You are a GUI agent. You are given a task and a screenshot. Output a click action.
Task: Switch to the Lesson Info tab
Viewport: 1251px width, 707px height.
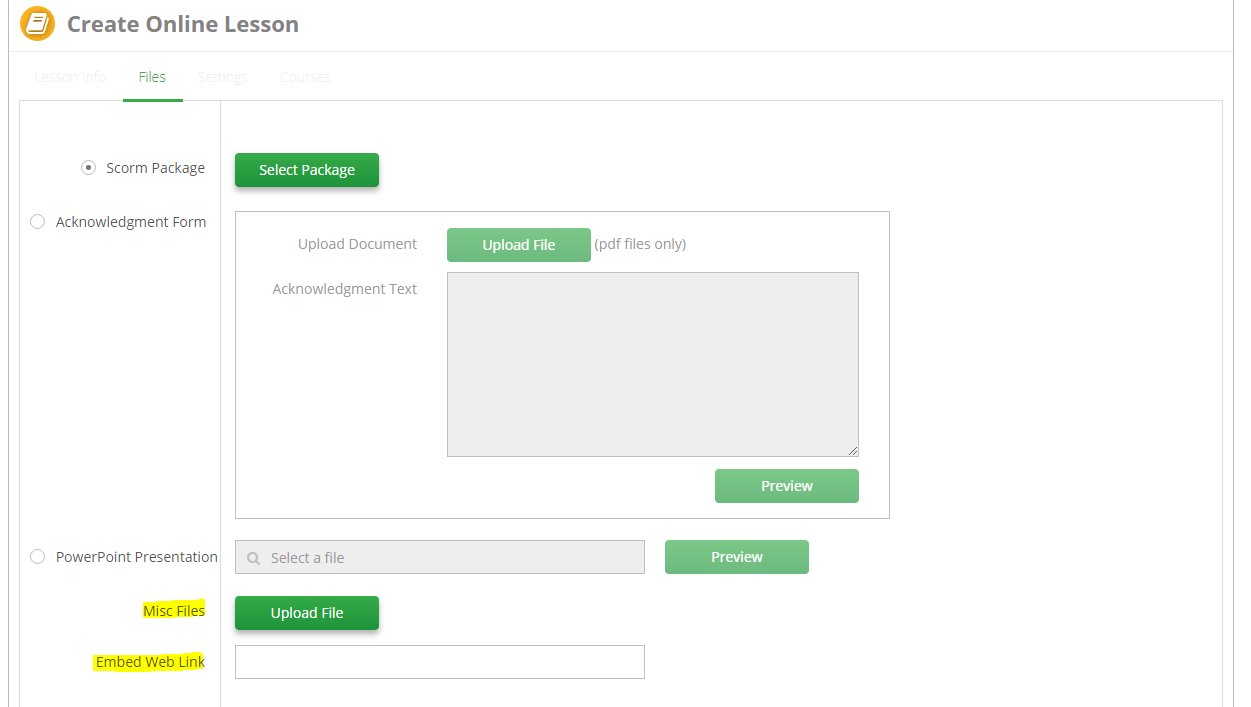click(x=69, y=76)
